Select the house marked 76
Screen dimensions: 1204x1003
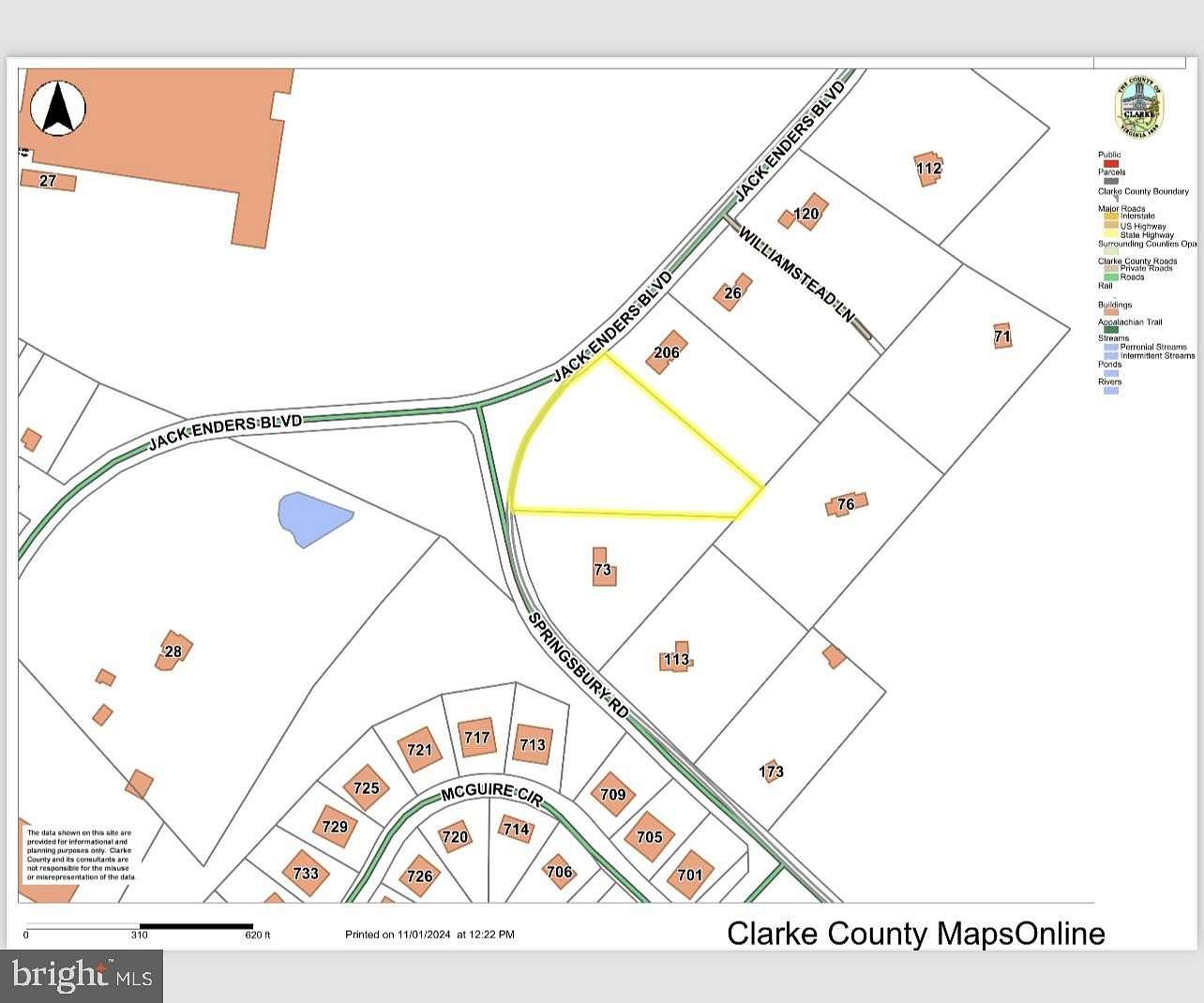[846, 503]
